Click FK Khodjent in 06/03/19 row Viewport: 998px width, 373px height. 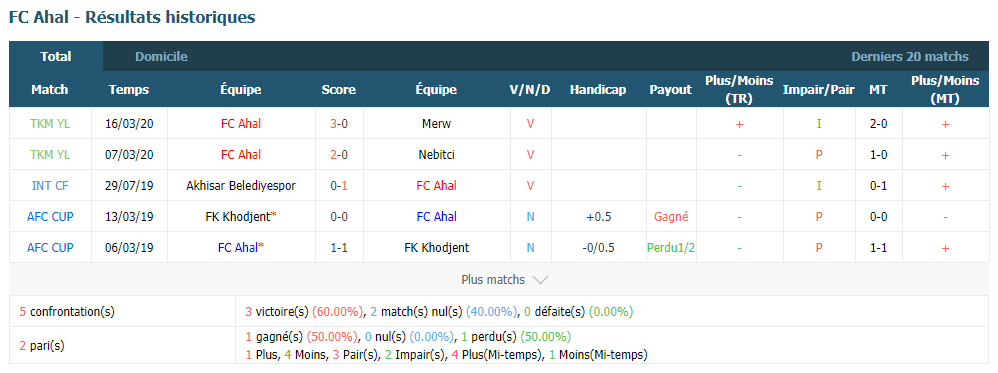[436, 248]
